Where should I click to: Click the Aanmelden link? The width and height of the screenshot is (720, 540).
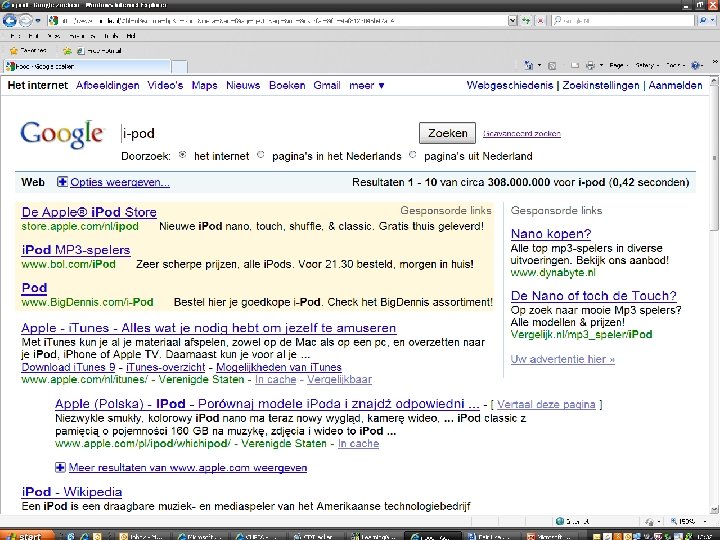click(675, 85)
